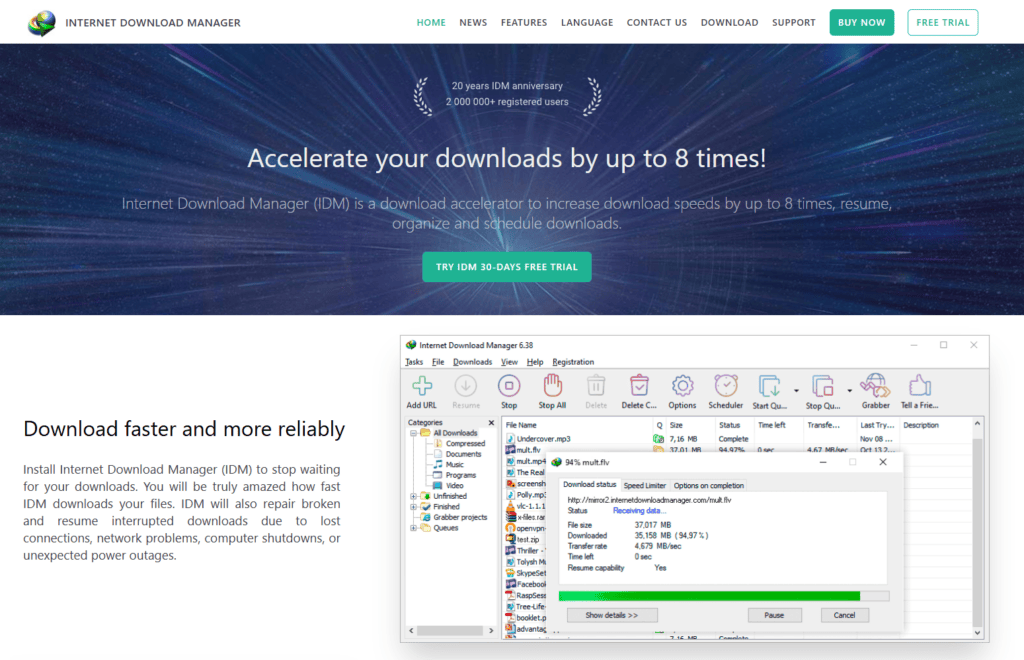The image size is (1024, 660).
Task: Close the Categories panel with its X
Action: click(x=491, y=423)
